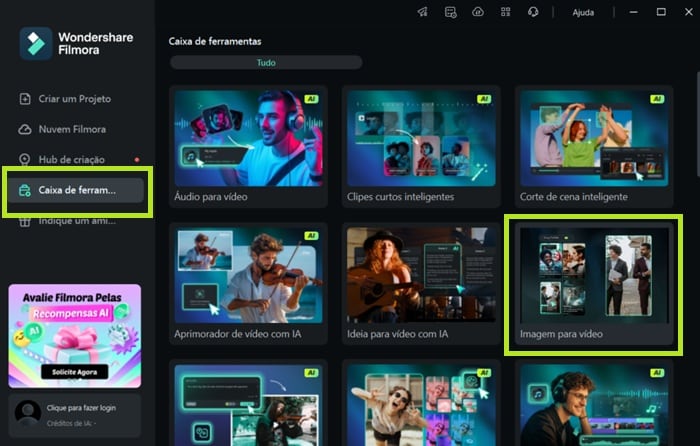Click the Caixa de ferramentas heading text
This screenshot has width=700, height=446.
pyautogui.click(x=215, y=41)
